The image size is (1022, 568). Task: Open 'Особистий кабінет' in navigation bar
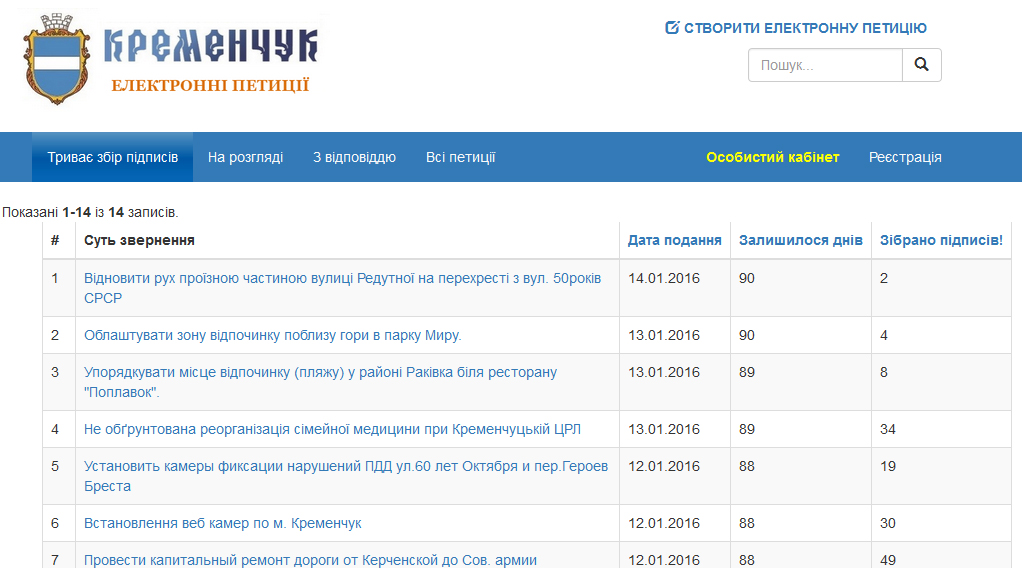772,157
